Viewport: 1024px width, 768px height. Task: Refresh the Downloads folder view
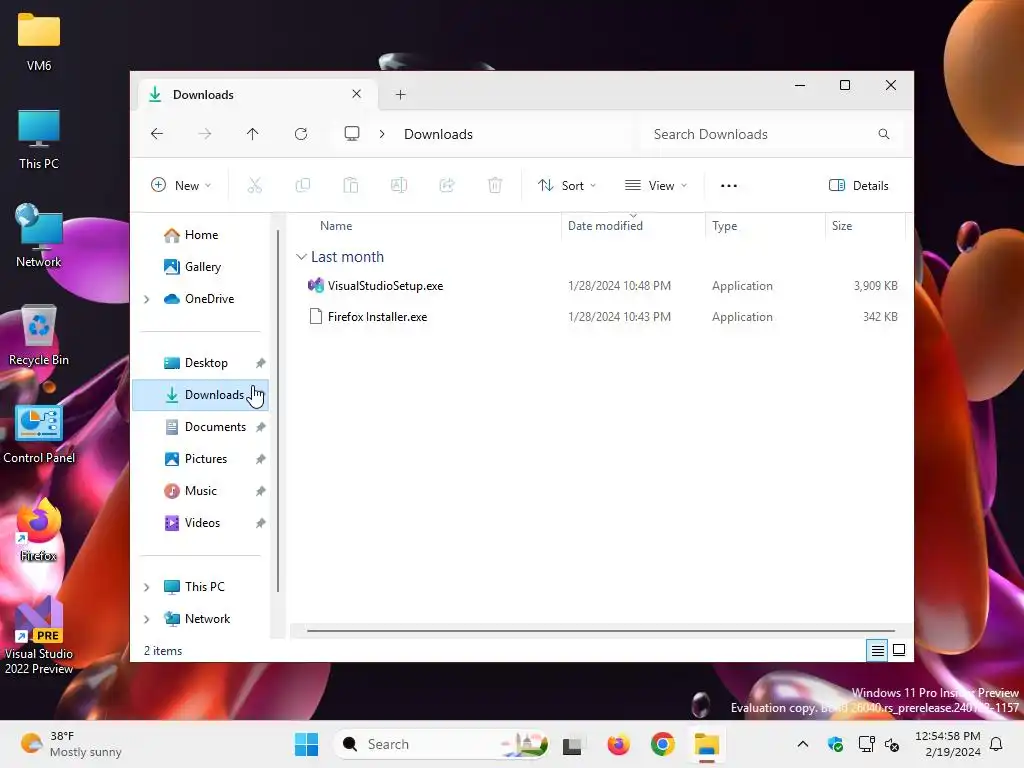pyautogui.click(x=301, y=134)
